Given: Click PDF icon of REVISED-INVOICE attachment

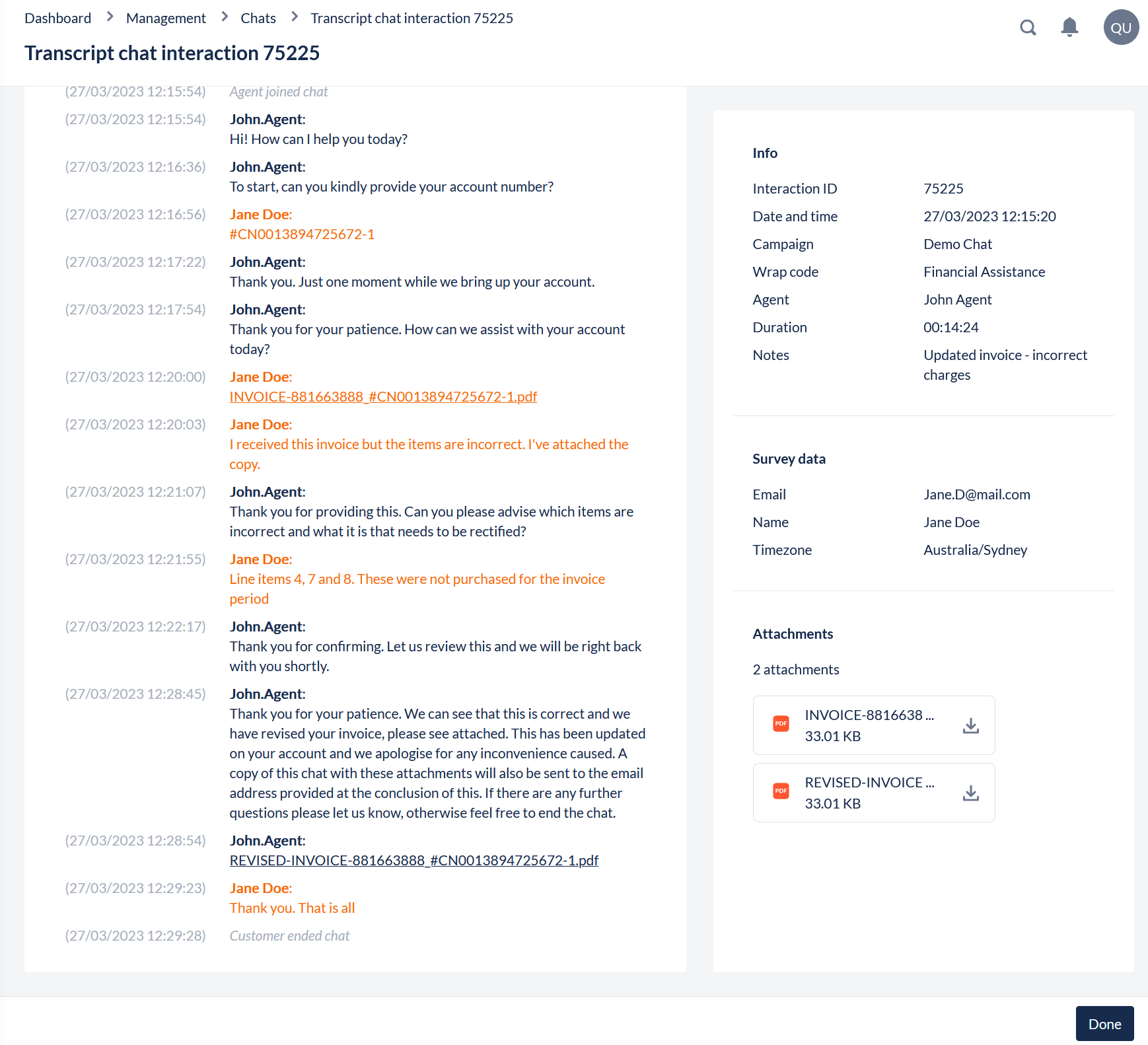Looking at the screenshot, I should (781, 791).
